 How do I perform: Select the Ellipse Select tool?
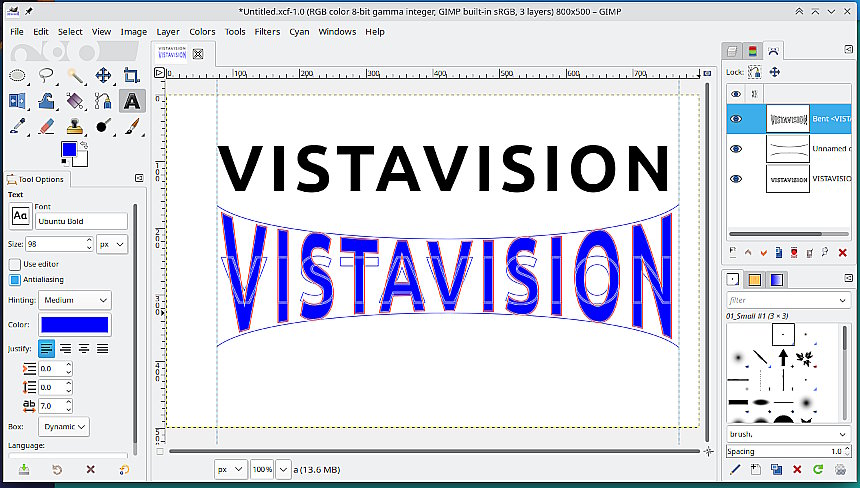click(x=18, y=76)
